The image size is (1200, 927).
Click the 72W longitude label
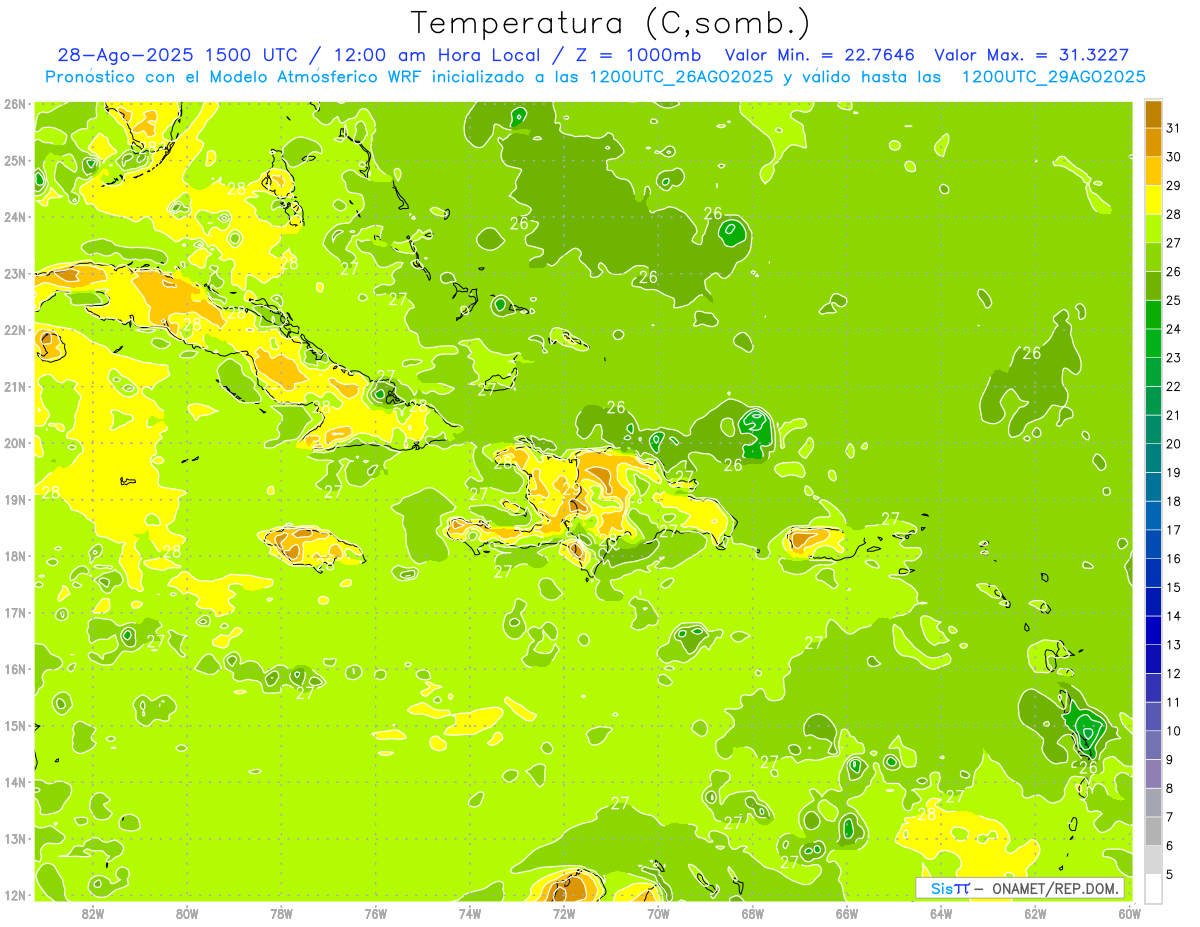(x=564, y=913)
